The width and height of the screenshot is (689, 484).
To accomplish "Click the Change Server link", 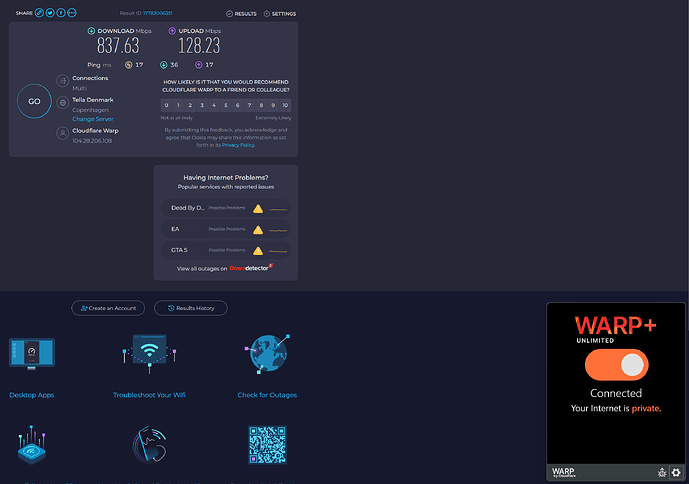I will 93,119.
